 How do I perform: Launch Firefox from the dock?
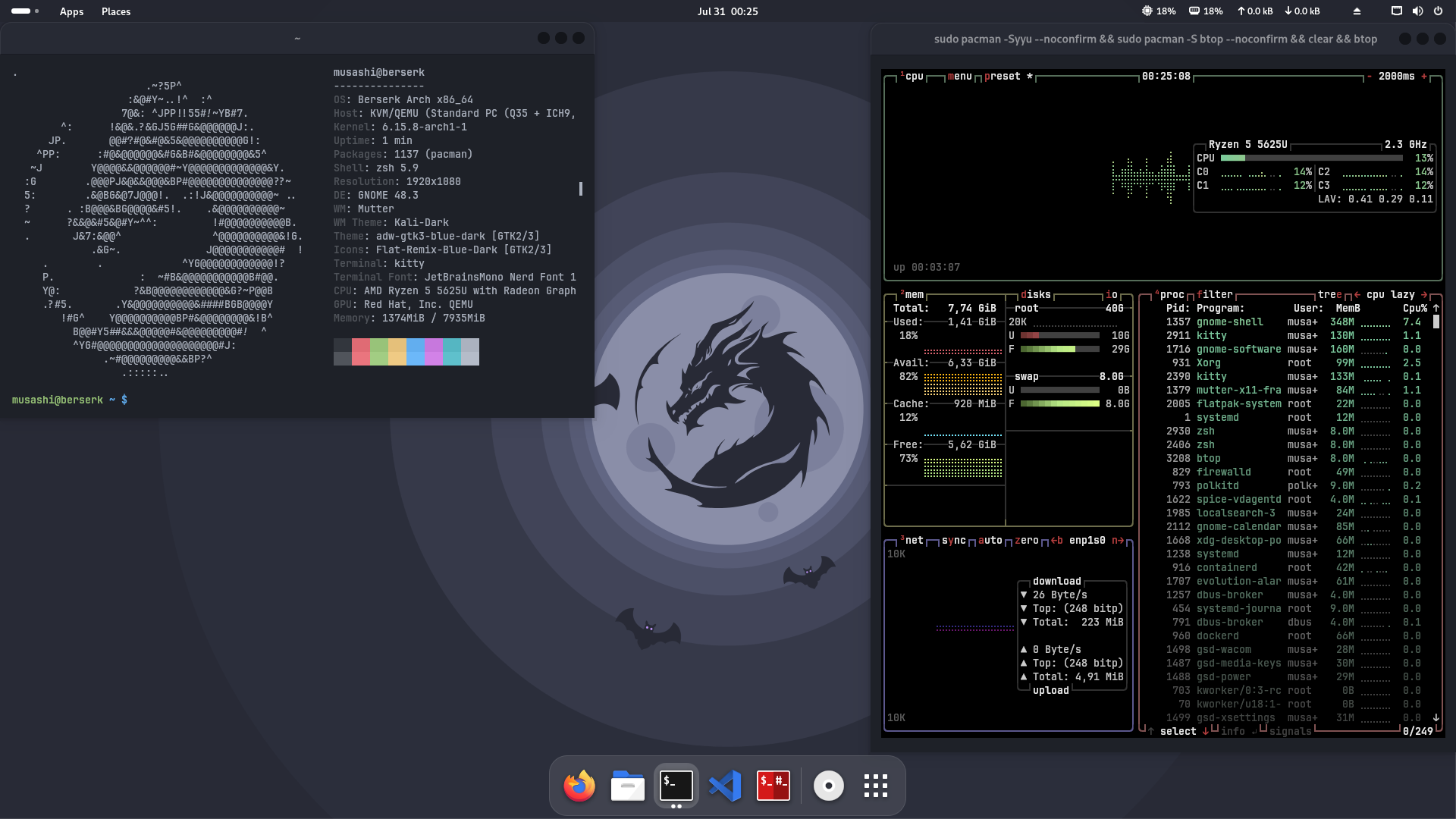579,786
